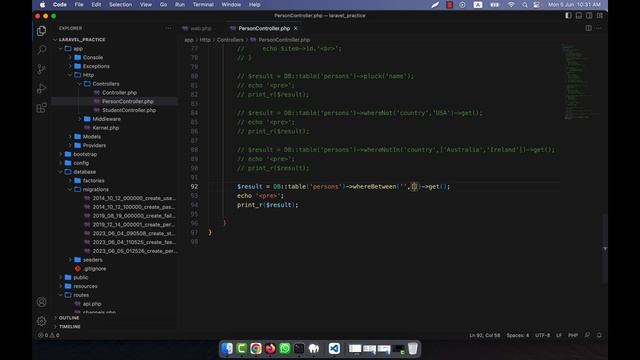
Task: Open .gitignore file in explorer
Action: tap(94, 269)
